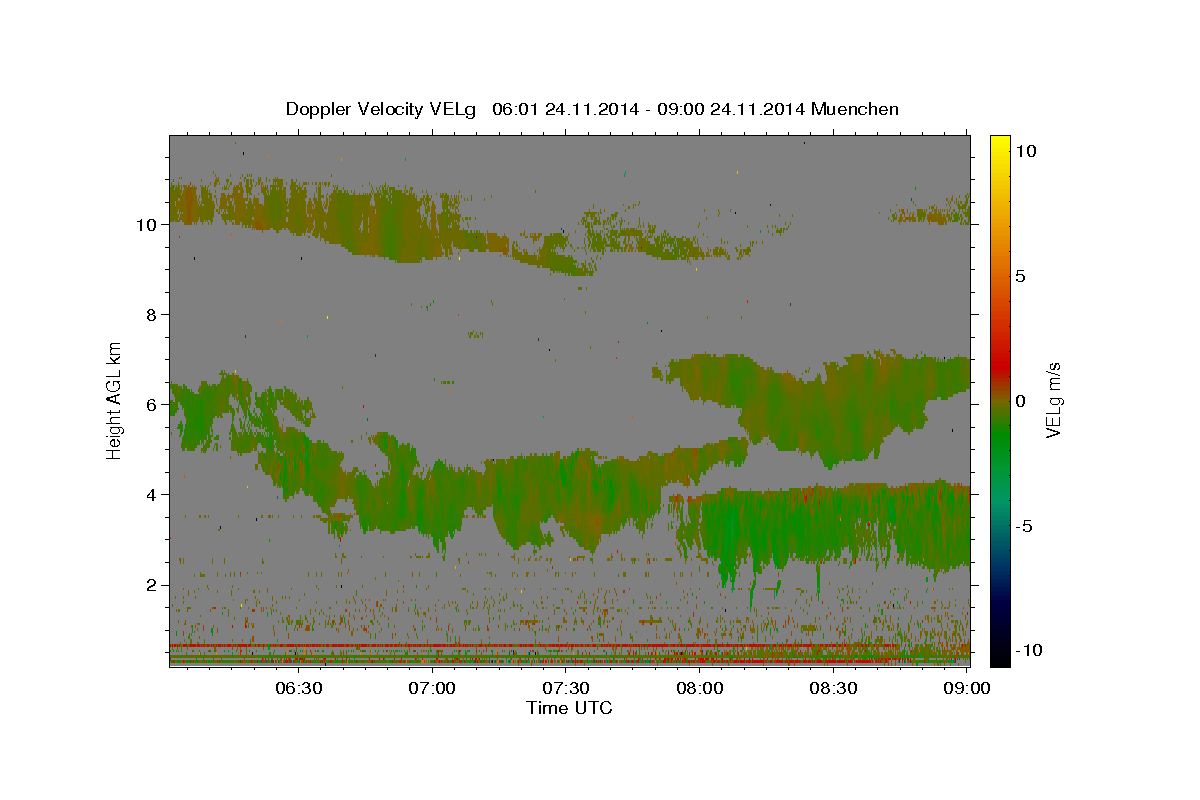Image resolution: width=1200 pixels, height=800 pixels.
Task: Click the colorbar label '10' at top
Action: point(1025,150)
